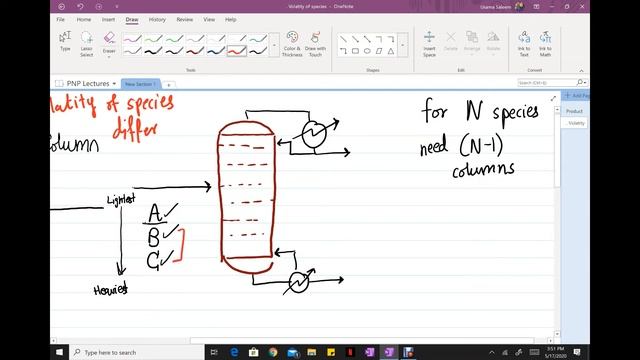
Task: Show hidden system tray icons
Action: (x=492, y=352)
